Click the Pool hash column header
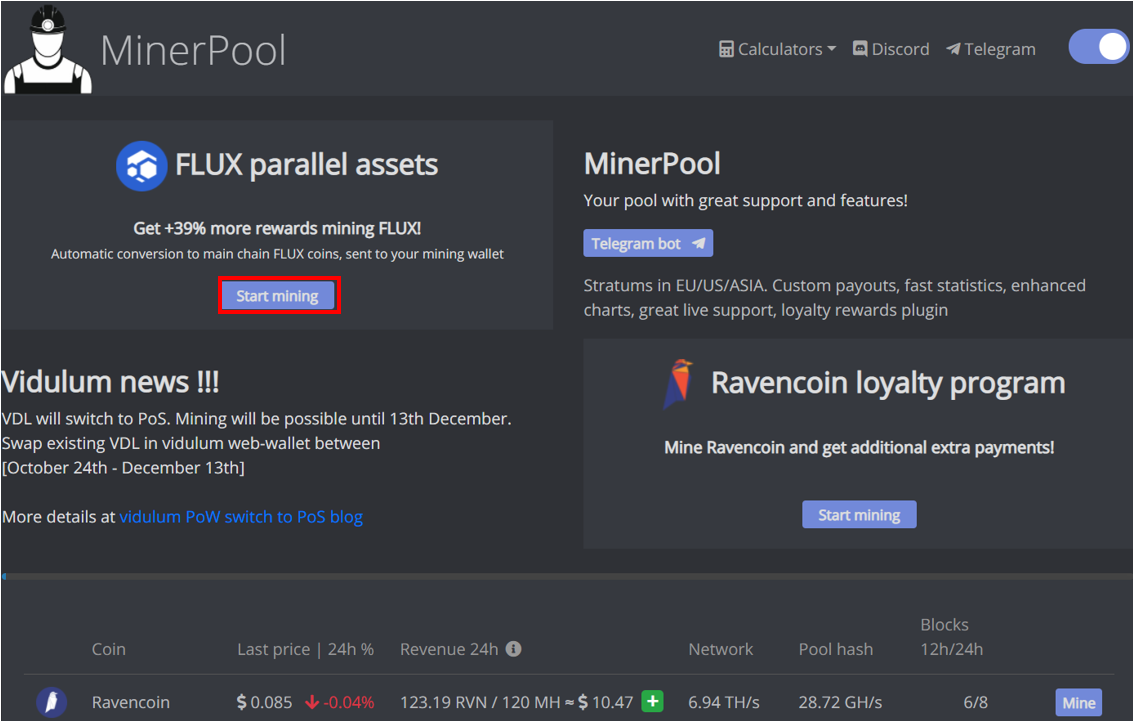This screenshot has height=721, width=1133. [x=835, y=649]
